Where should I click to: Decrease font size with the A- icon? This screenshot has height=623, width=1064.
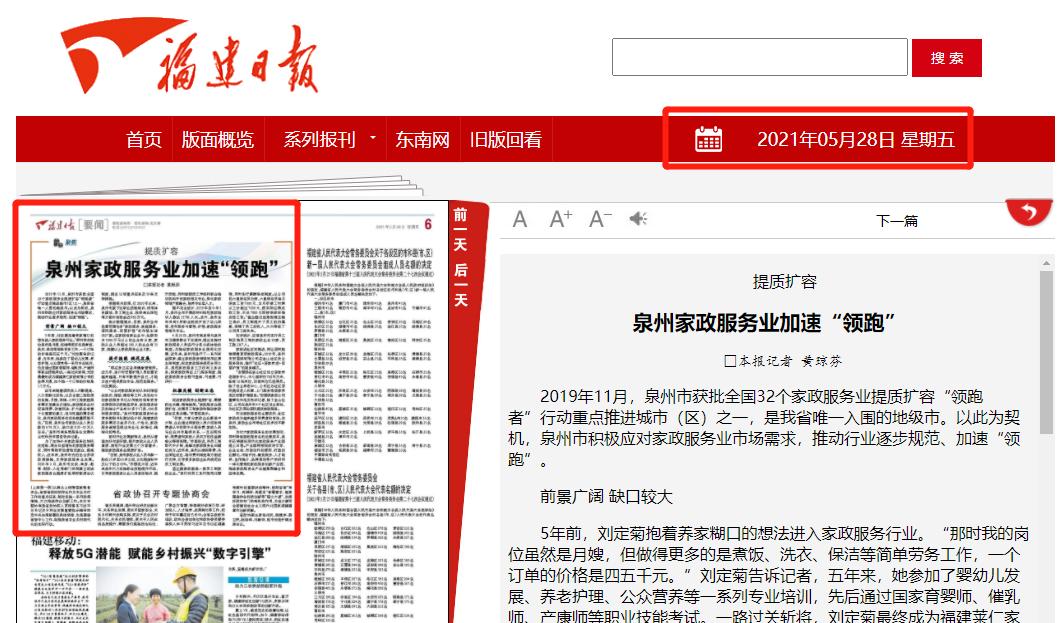click(598, 218)
